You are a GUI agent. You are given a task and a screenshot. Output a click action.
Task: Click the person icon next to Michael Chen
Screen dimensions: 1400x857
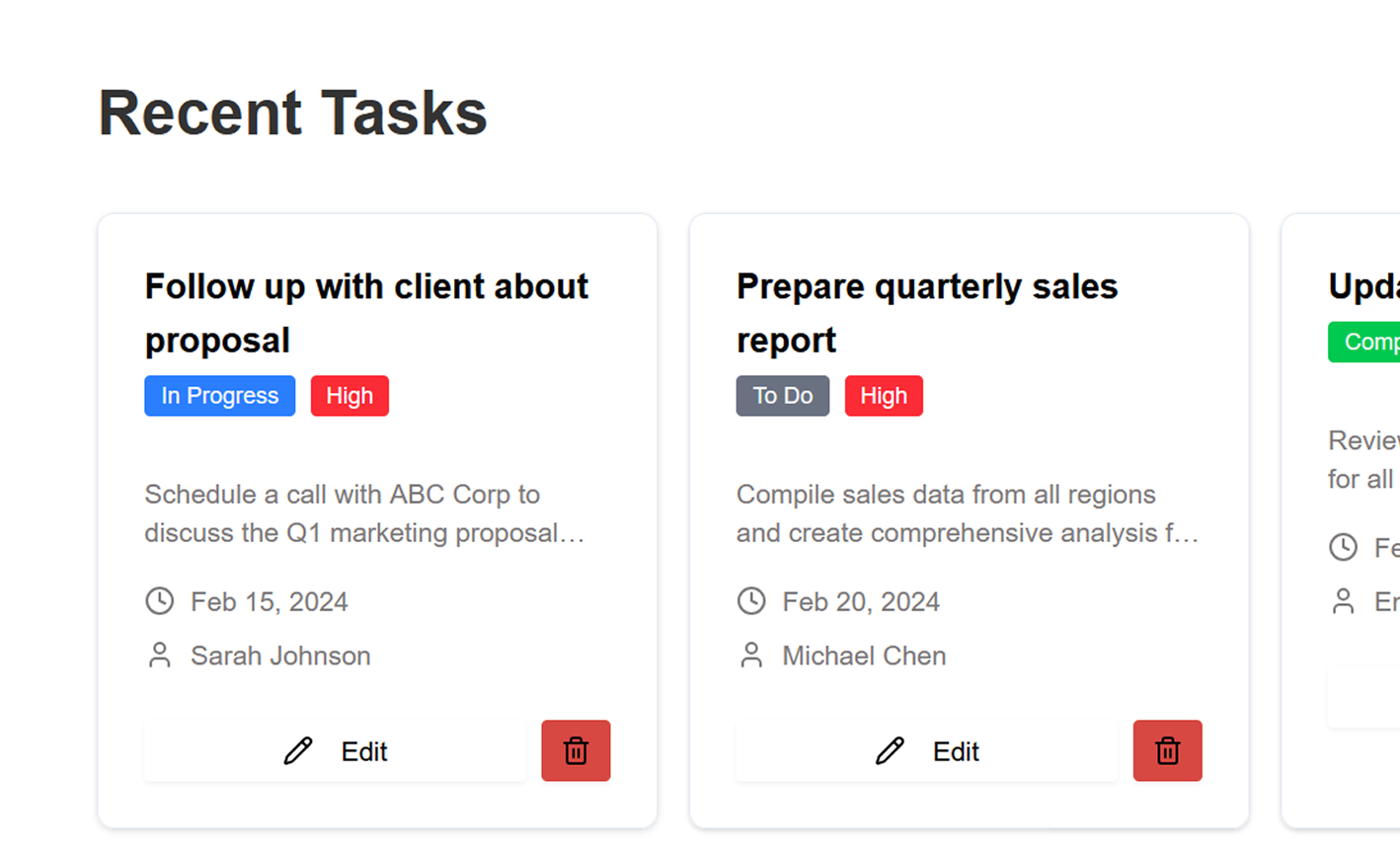pos(750,654)
